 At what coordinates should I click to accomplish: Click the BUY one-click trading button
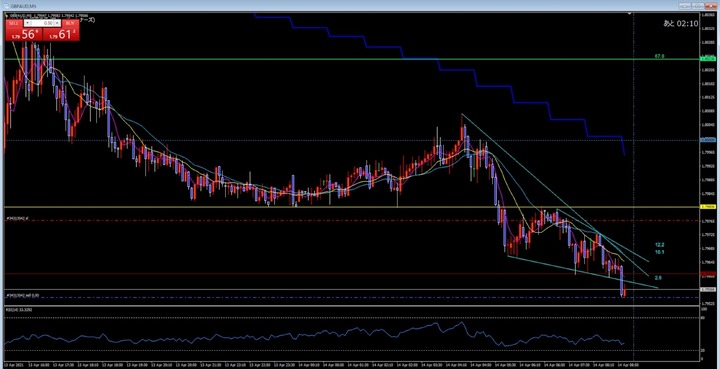click(x=61, y=34)
